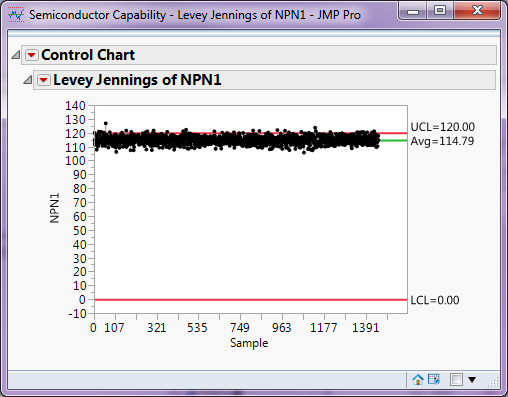Screen dimensions: 508x397
Task: Click the red LCL line on chart
Action: pyautogui.click(x=251, y=300)
